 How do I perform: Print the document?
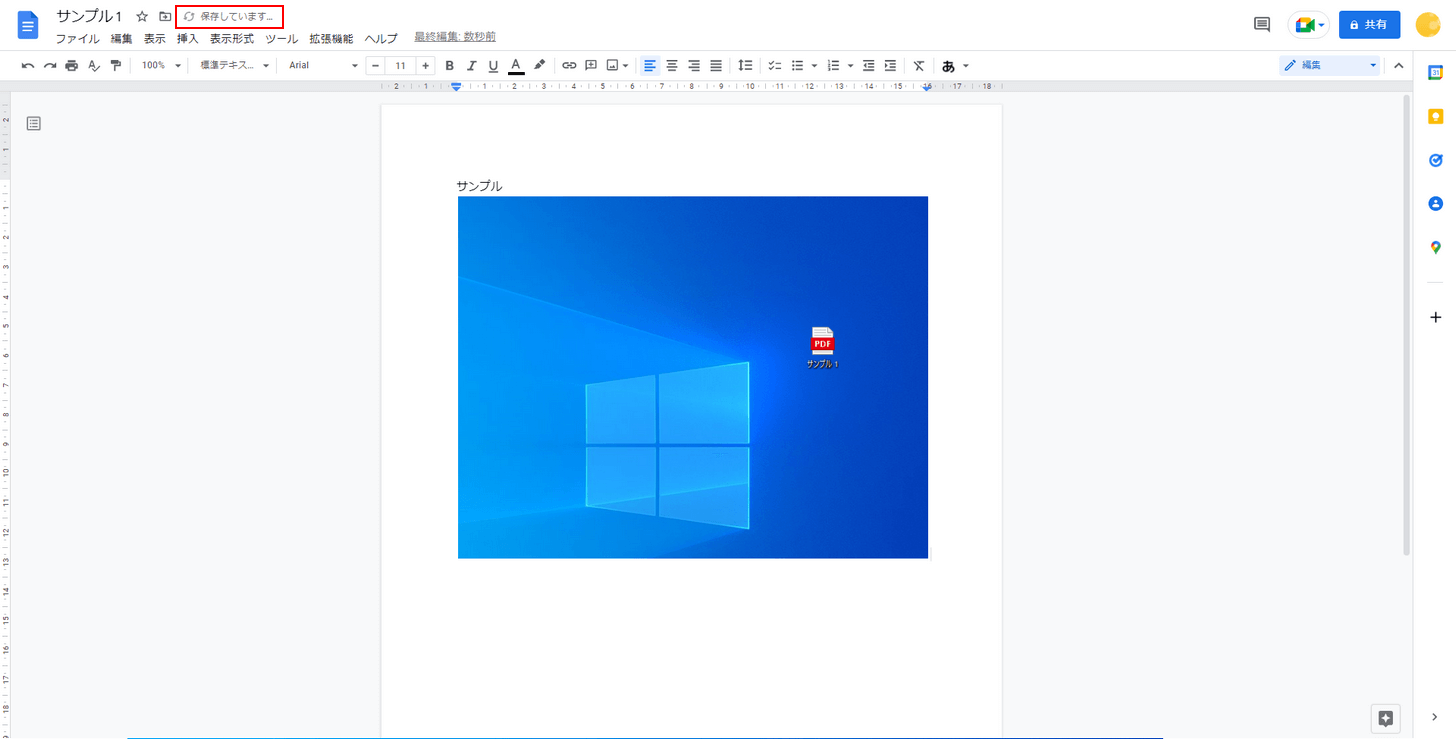72,66
